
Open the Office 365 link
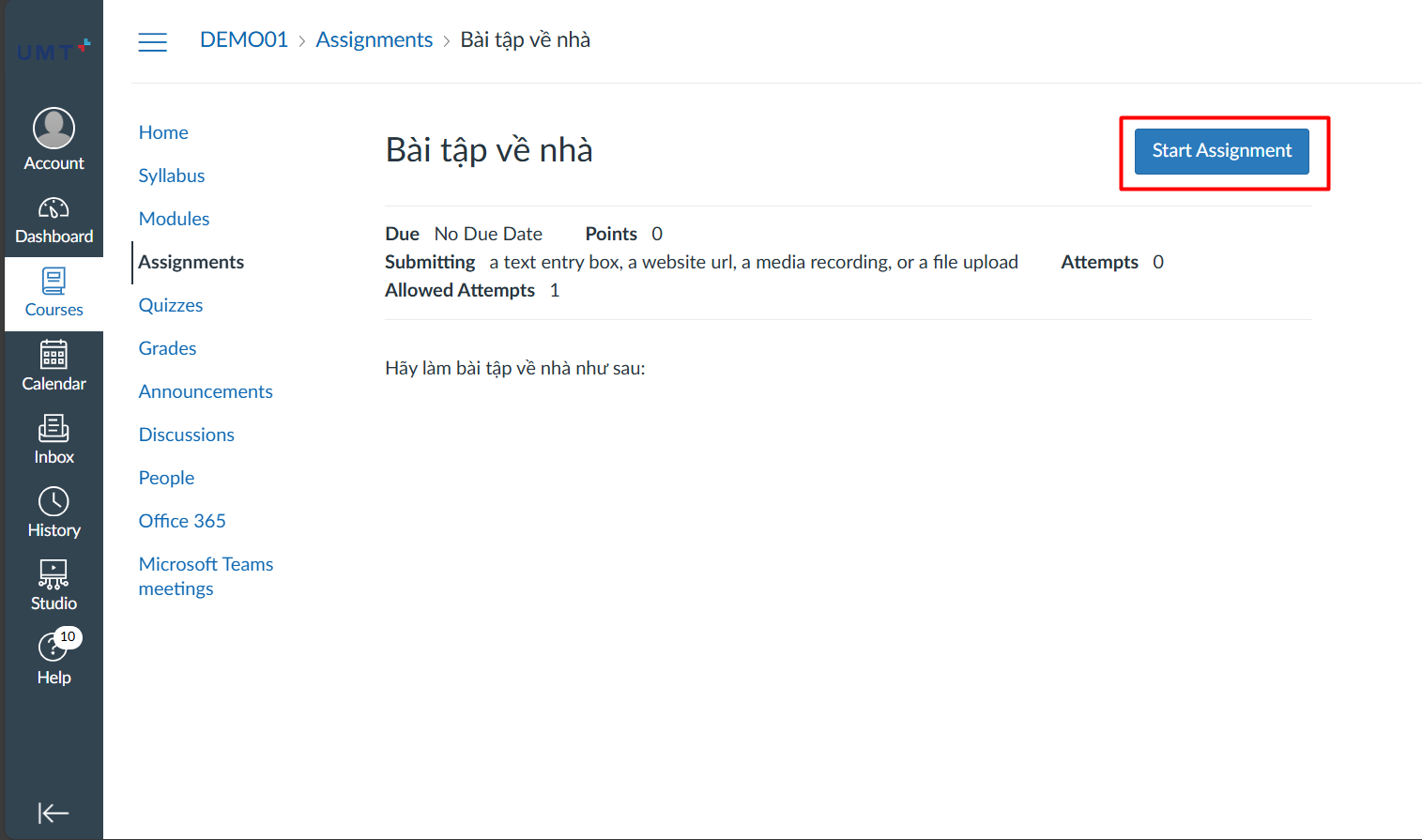point(182,521)
